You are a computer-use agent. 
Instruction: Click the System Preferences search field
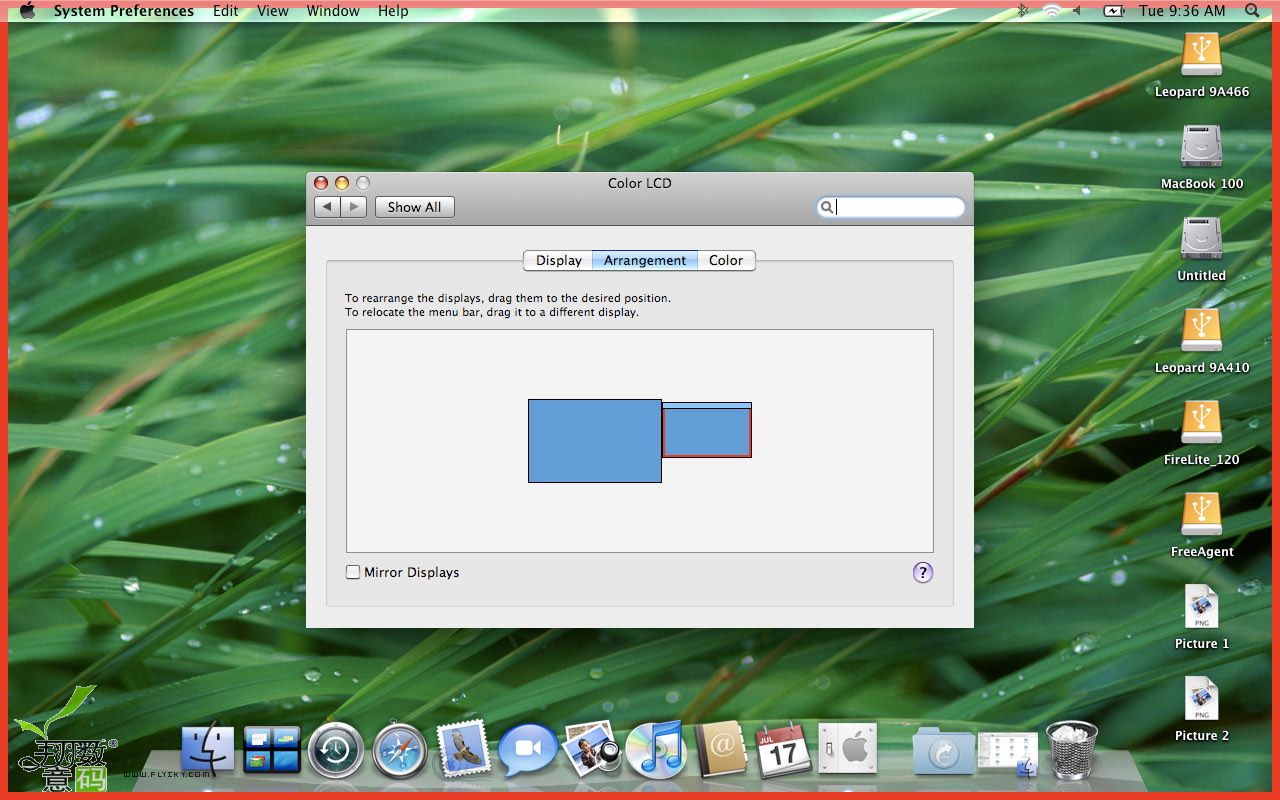coord(898,207)
